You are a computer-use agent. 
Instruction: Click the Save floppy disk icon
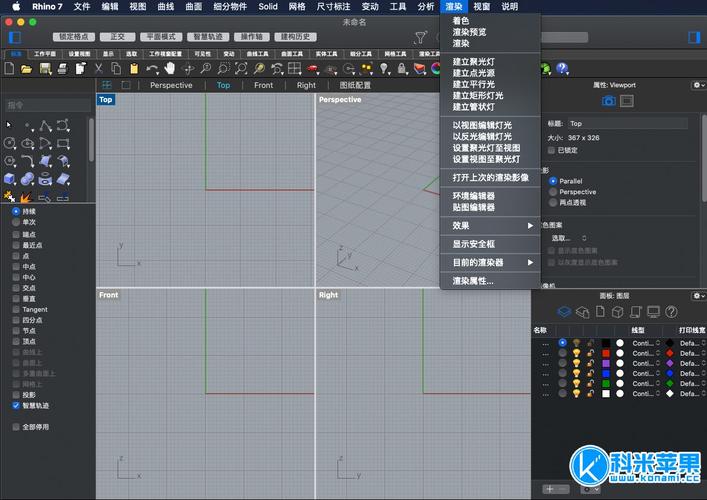(x=45, y=69)
